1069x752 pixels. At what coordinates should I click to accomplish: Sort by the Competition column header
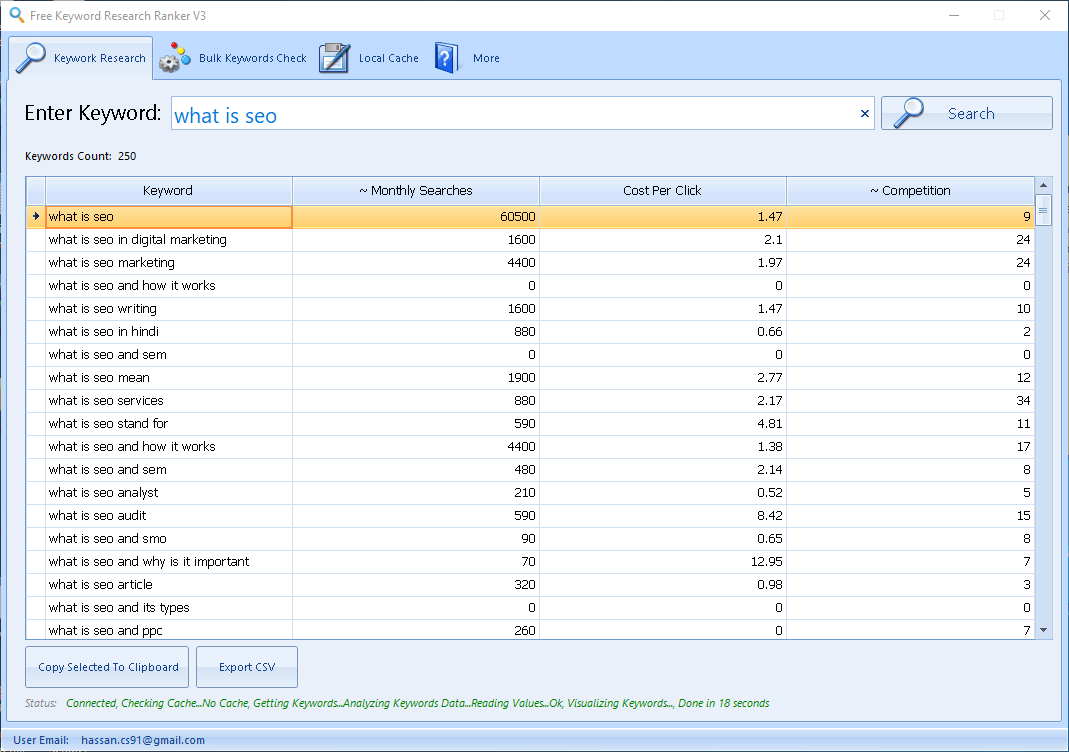coord(910,191)
